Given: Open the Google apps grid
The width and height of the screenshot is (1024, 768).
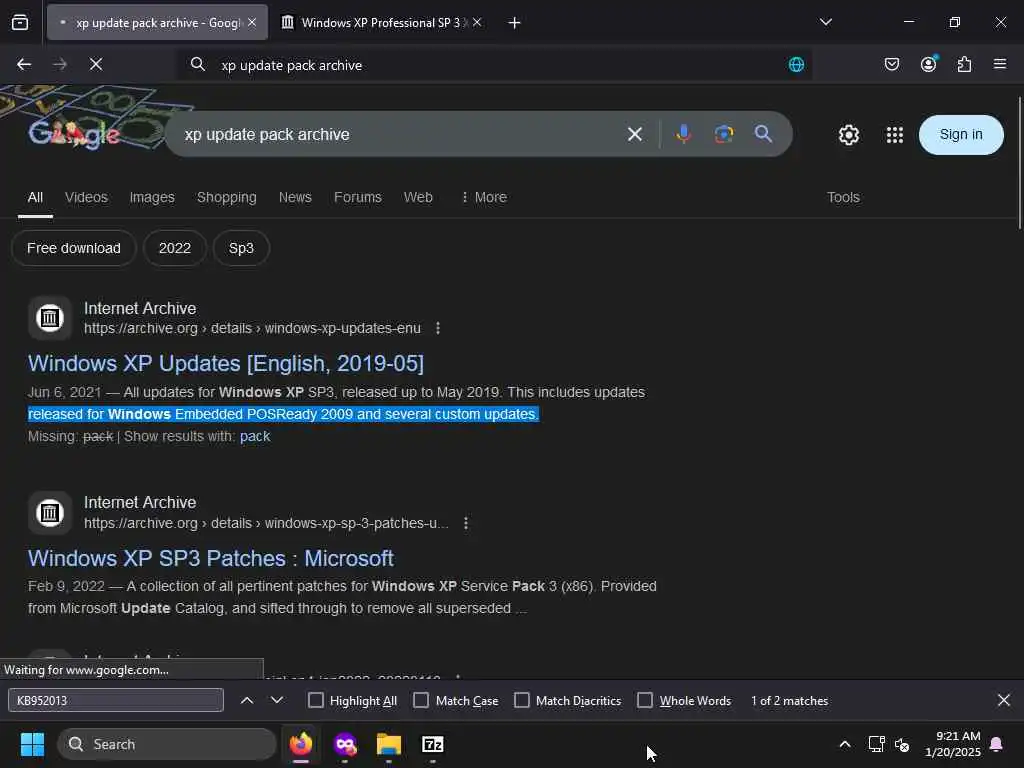Looking at the screenshot, I should [895, 135].
